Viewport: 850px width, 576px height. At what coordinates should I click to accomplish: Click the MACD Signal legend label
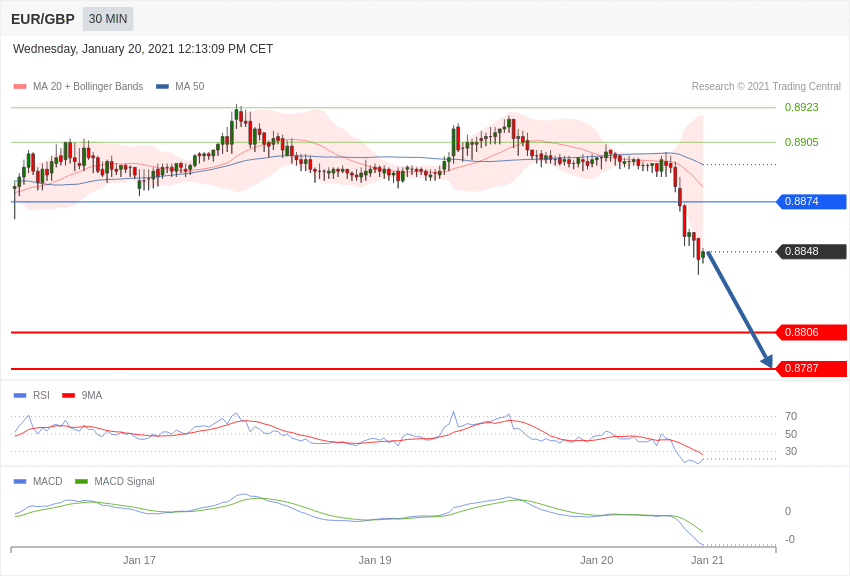click(x=124, y=481)
